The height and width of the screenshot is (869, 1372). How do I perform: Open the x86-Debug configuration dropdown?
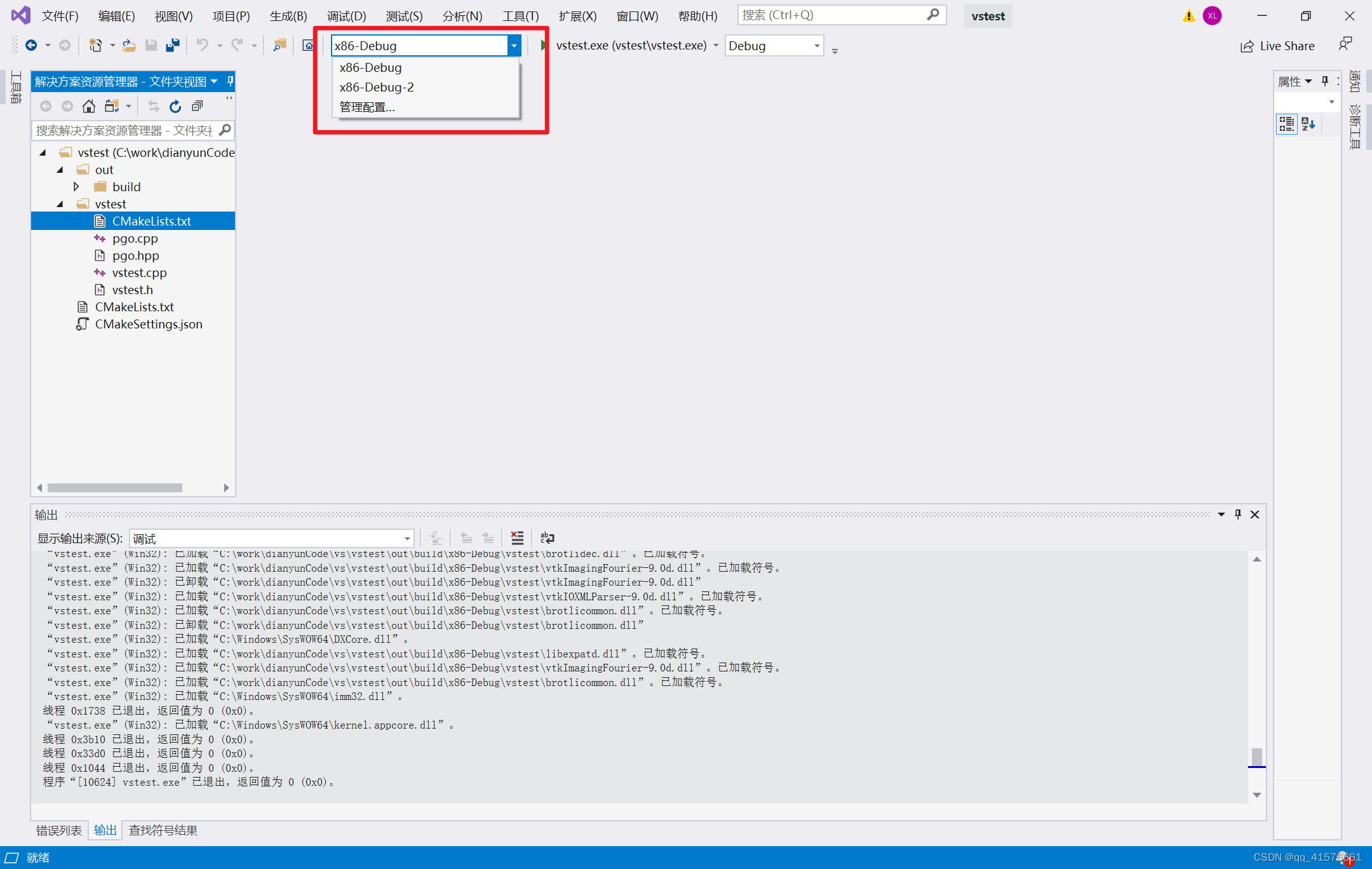click(x=514, y=45)
